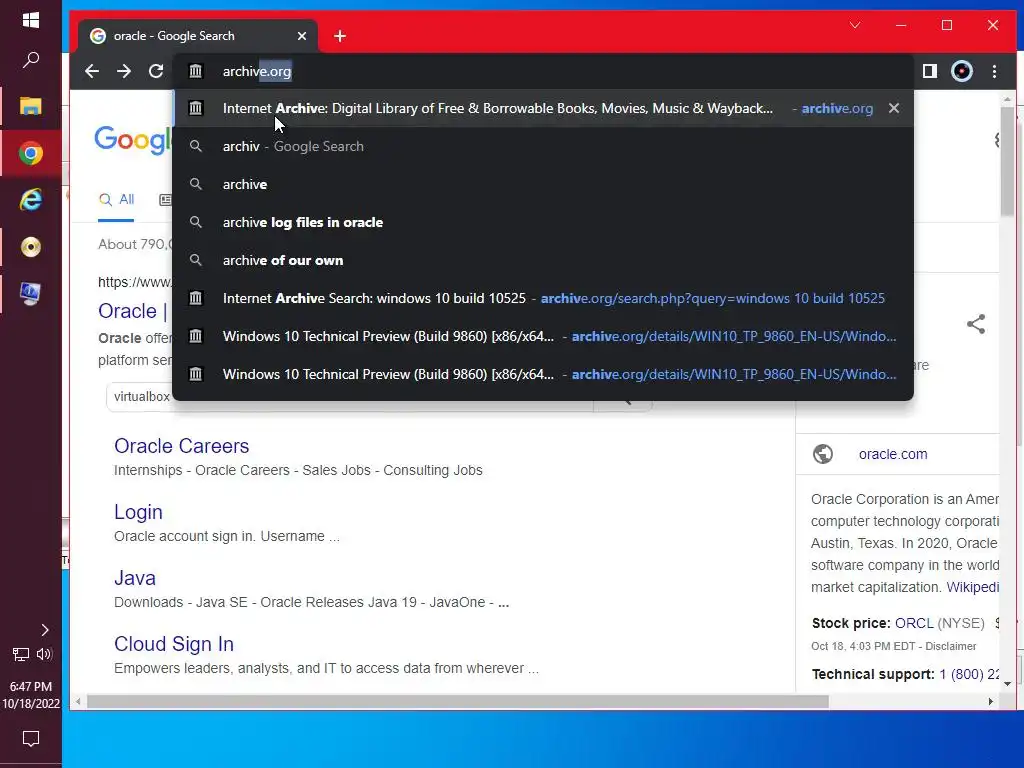The height and width of the screenshot is (768, 1024).
Task: Open the Java sitelink
Action: (x=135, y=578)
